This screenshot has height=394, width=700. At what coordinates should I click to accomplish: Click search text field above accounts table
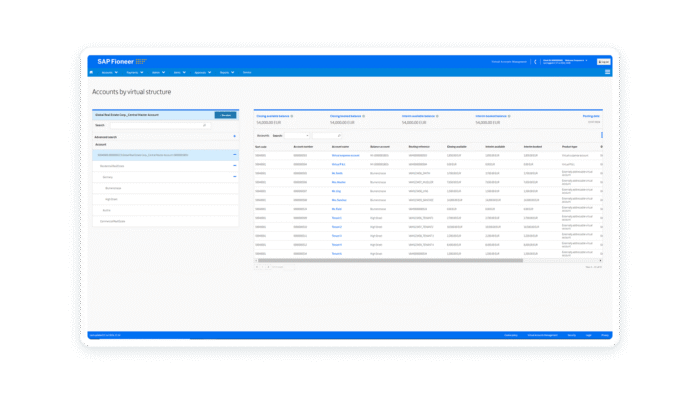[x=327, y=136]
